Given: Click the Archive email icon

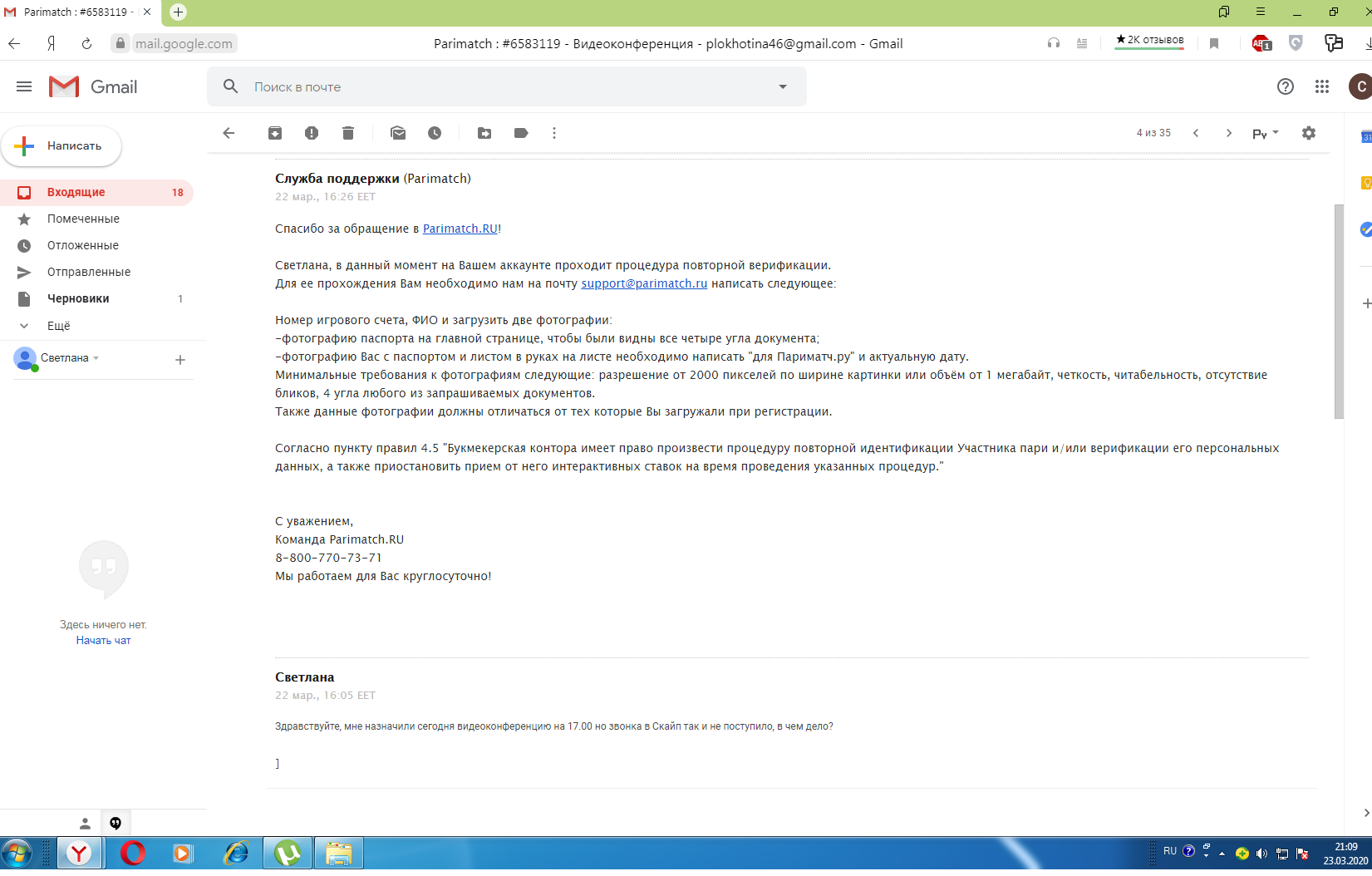Looking at the screenshot, I should point(275,133).
